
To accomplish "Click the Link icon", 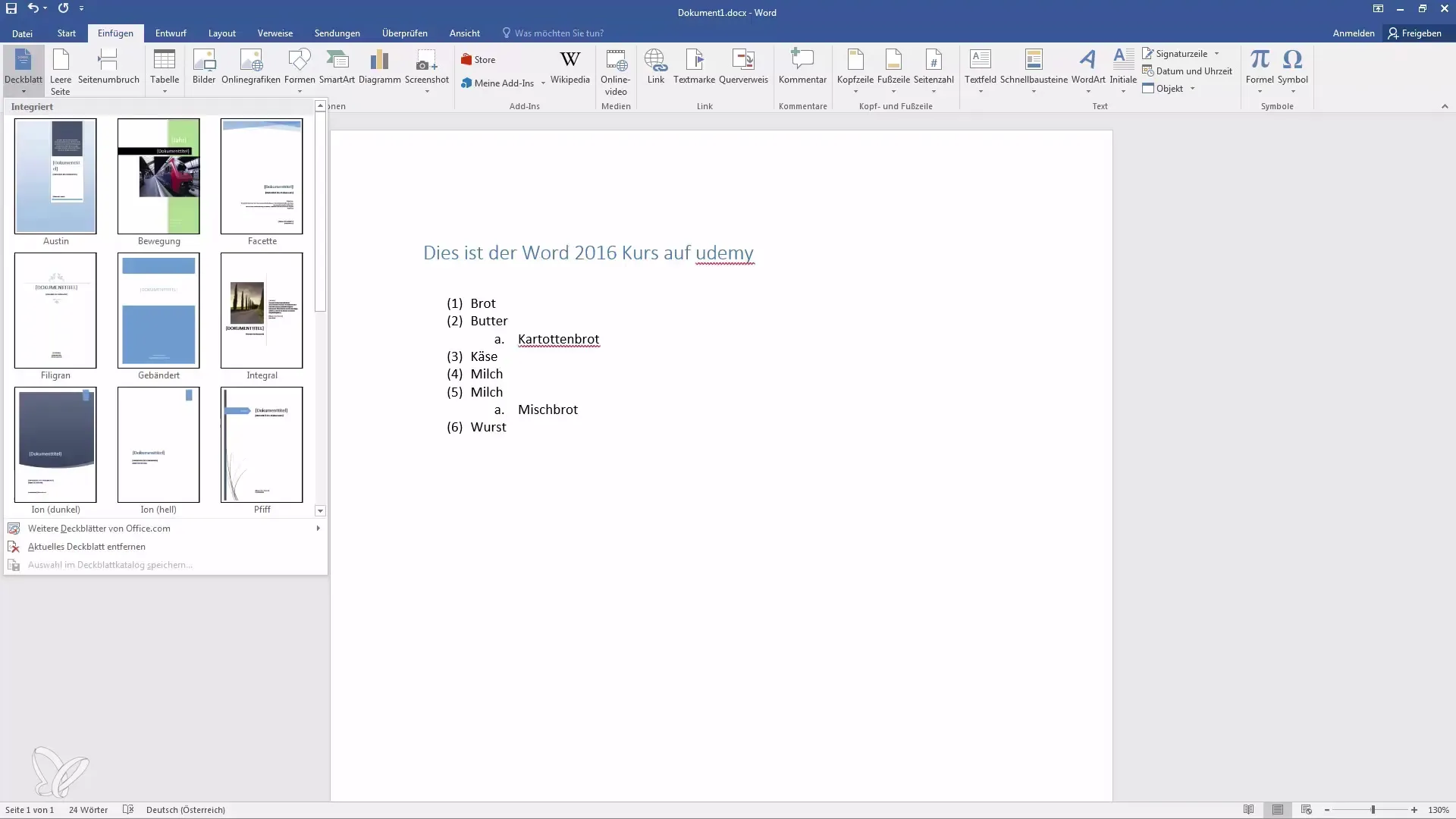I will point(656,67).
